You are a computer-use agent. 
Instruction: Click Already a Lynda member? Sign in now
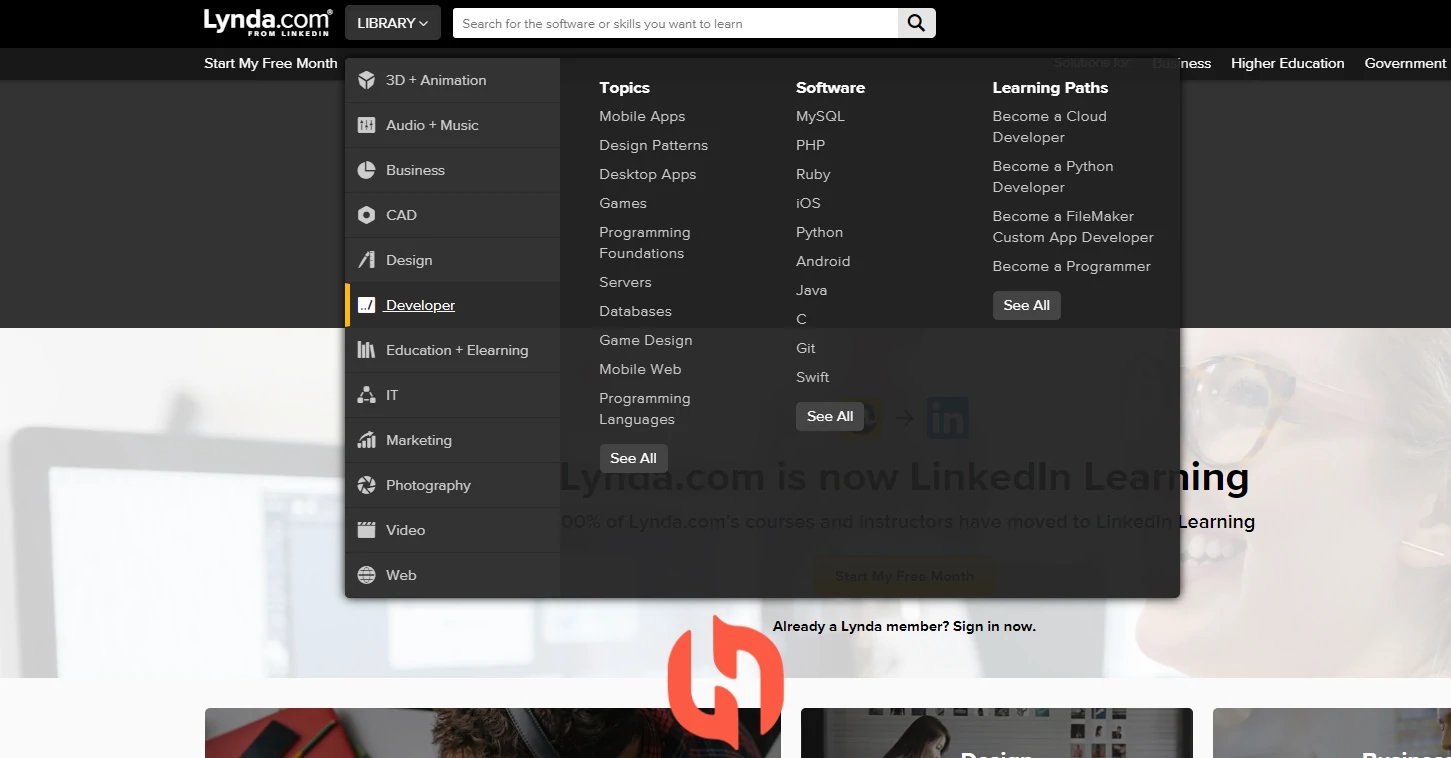(x=904, y=627)
